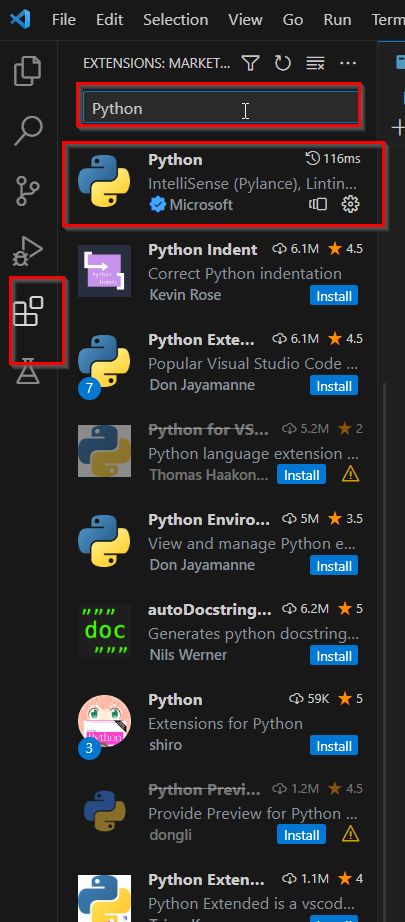Click 'Extensions for Python' description

(225, 723)
